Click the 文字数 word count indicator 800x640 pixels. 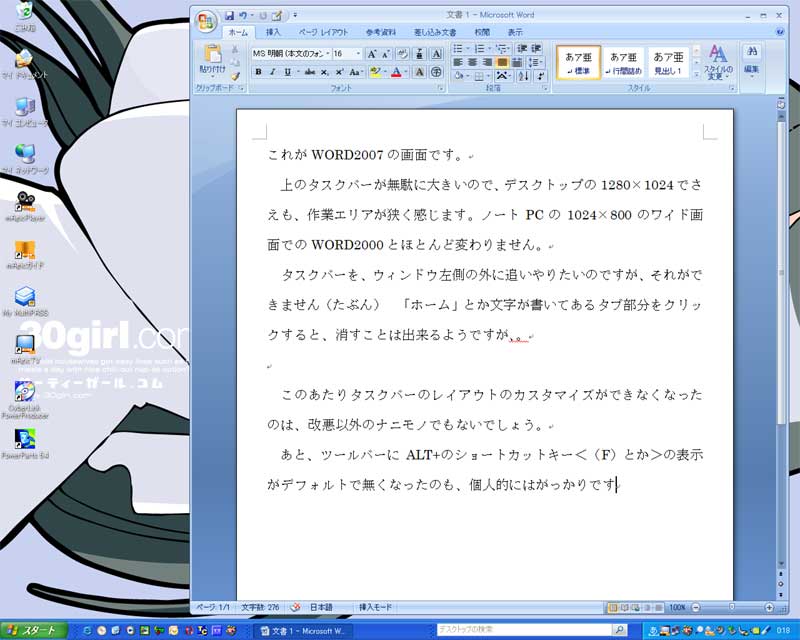tap(260, 607)
